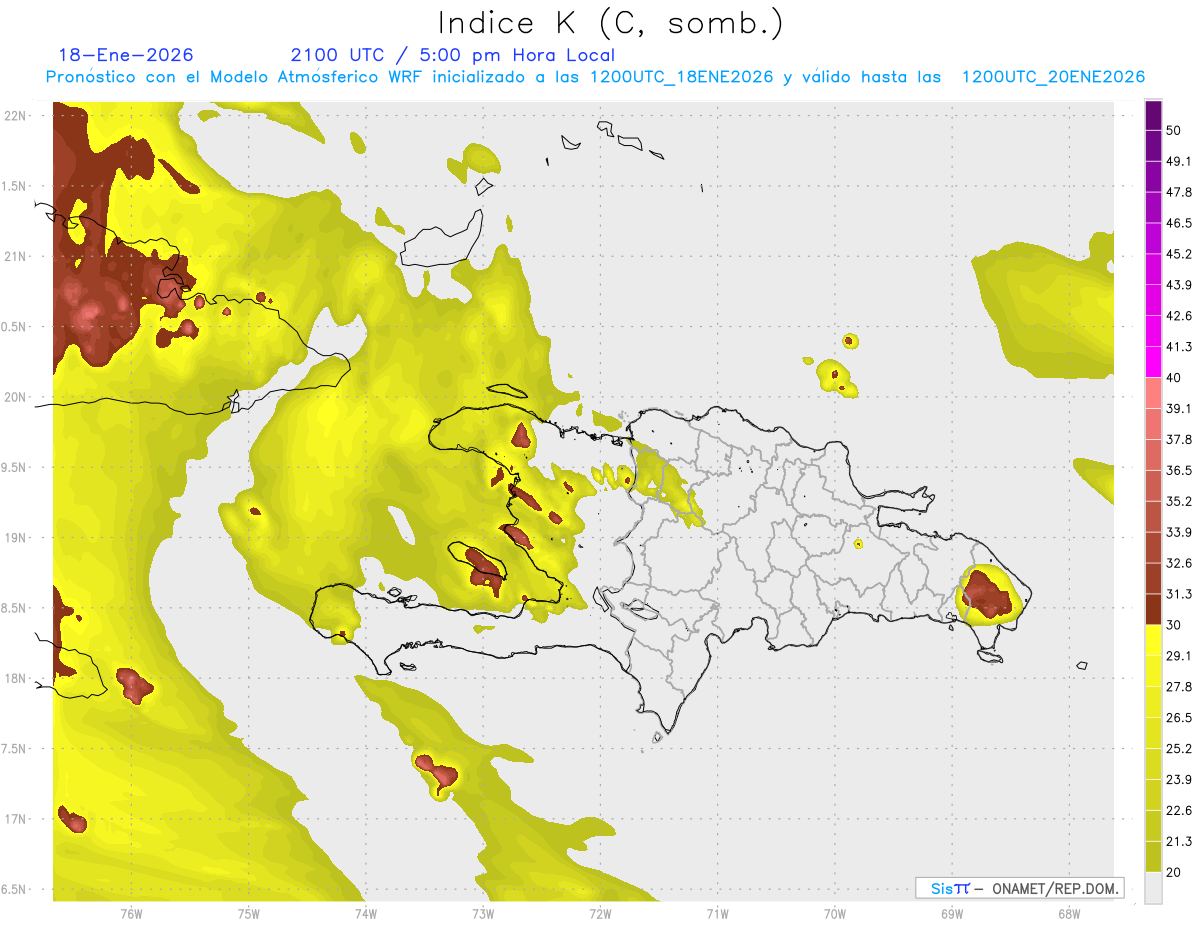This screenshot has height=927, width=1200.
Task: Click the color scale value 30
Action: coord(1174,625)
